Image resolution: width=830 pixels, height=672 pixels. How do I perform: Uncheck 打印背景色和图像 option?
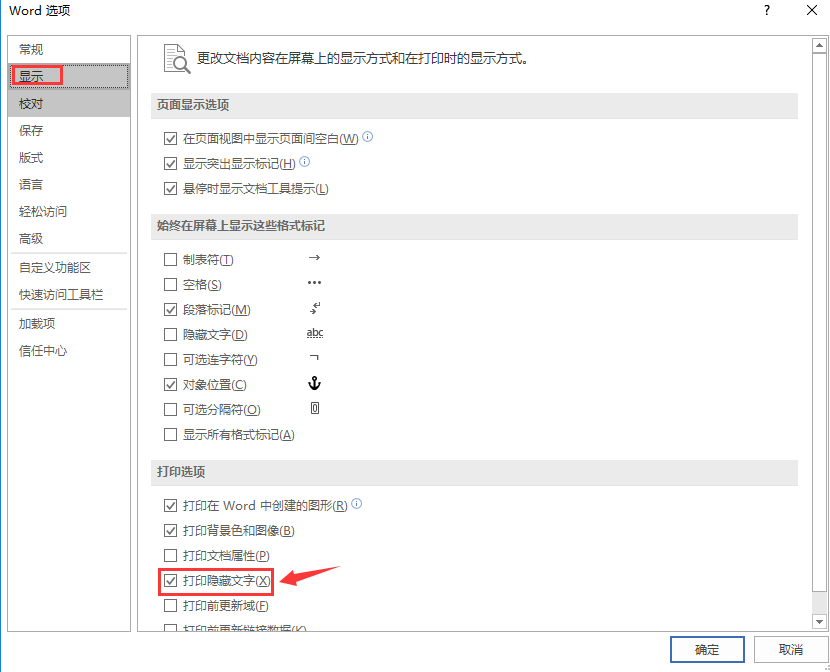pyautogui.click(x=170, y=531)
